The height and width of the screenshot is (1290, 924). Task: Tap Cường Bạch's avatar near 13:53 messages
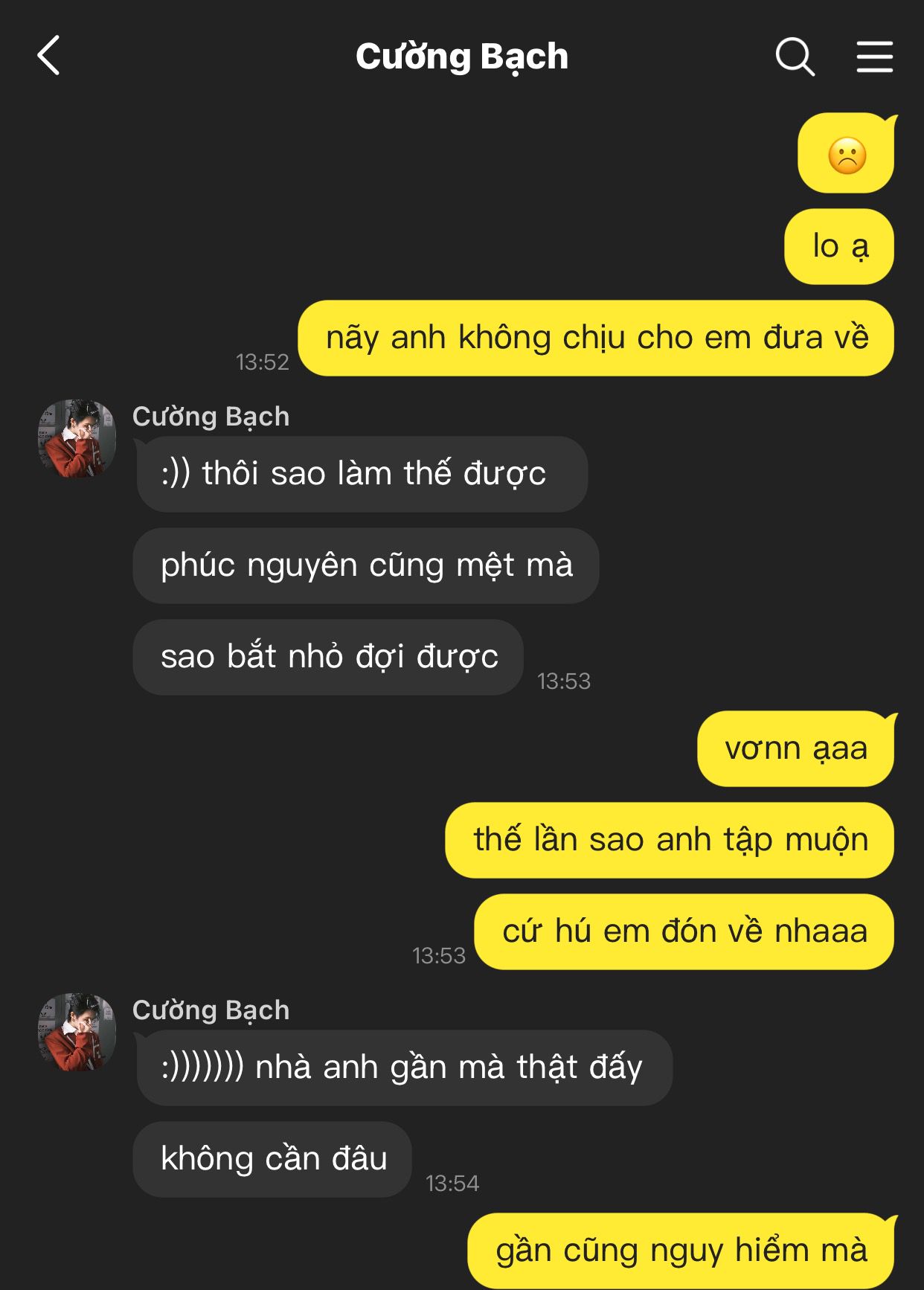tap(77, 438)
